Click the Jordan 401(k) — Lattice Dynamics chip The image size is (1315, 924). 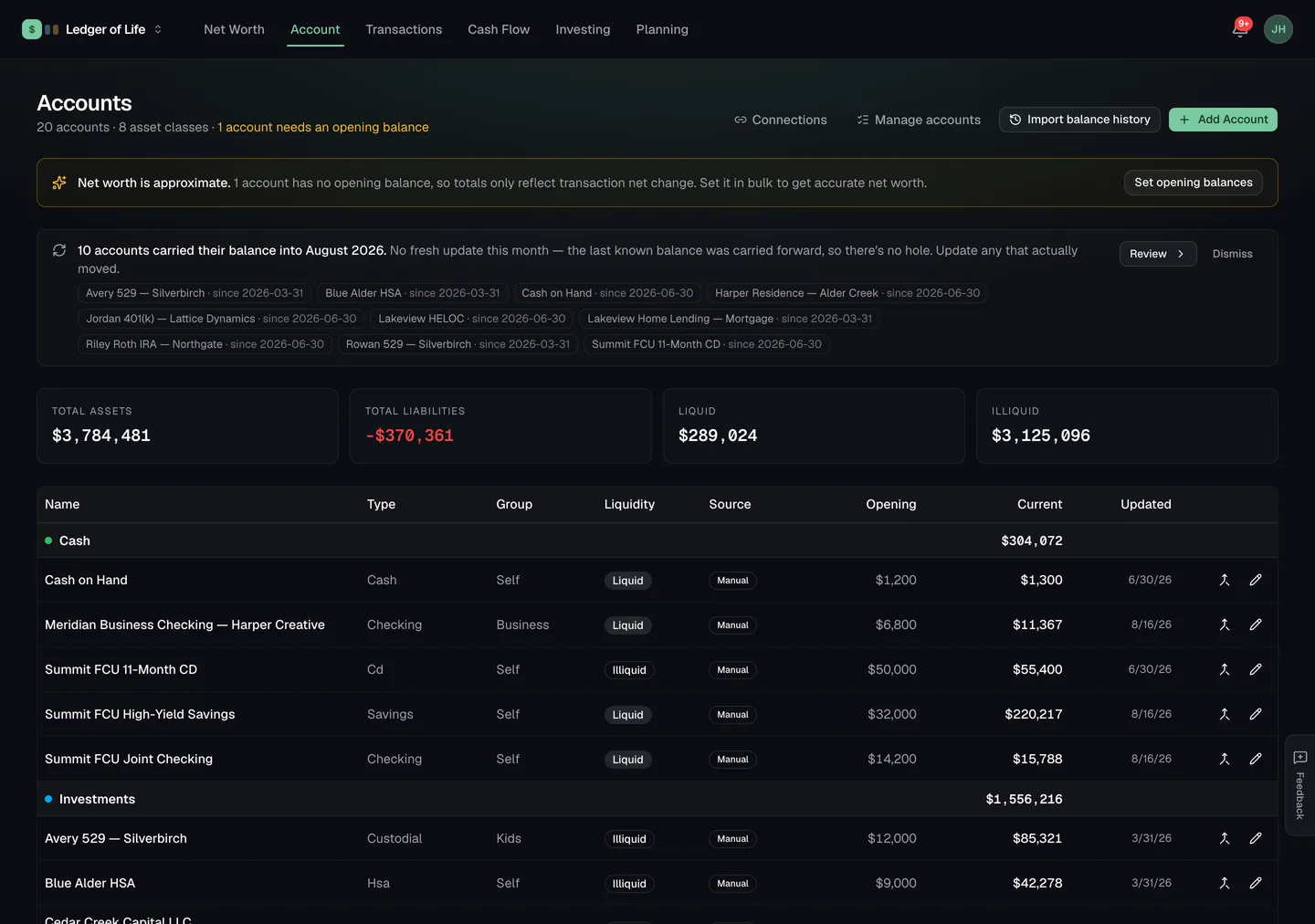point(221,319)
